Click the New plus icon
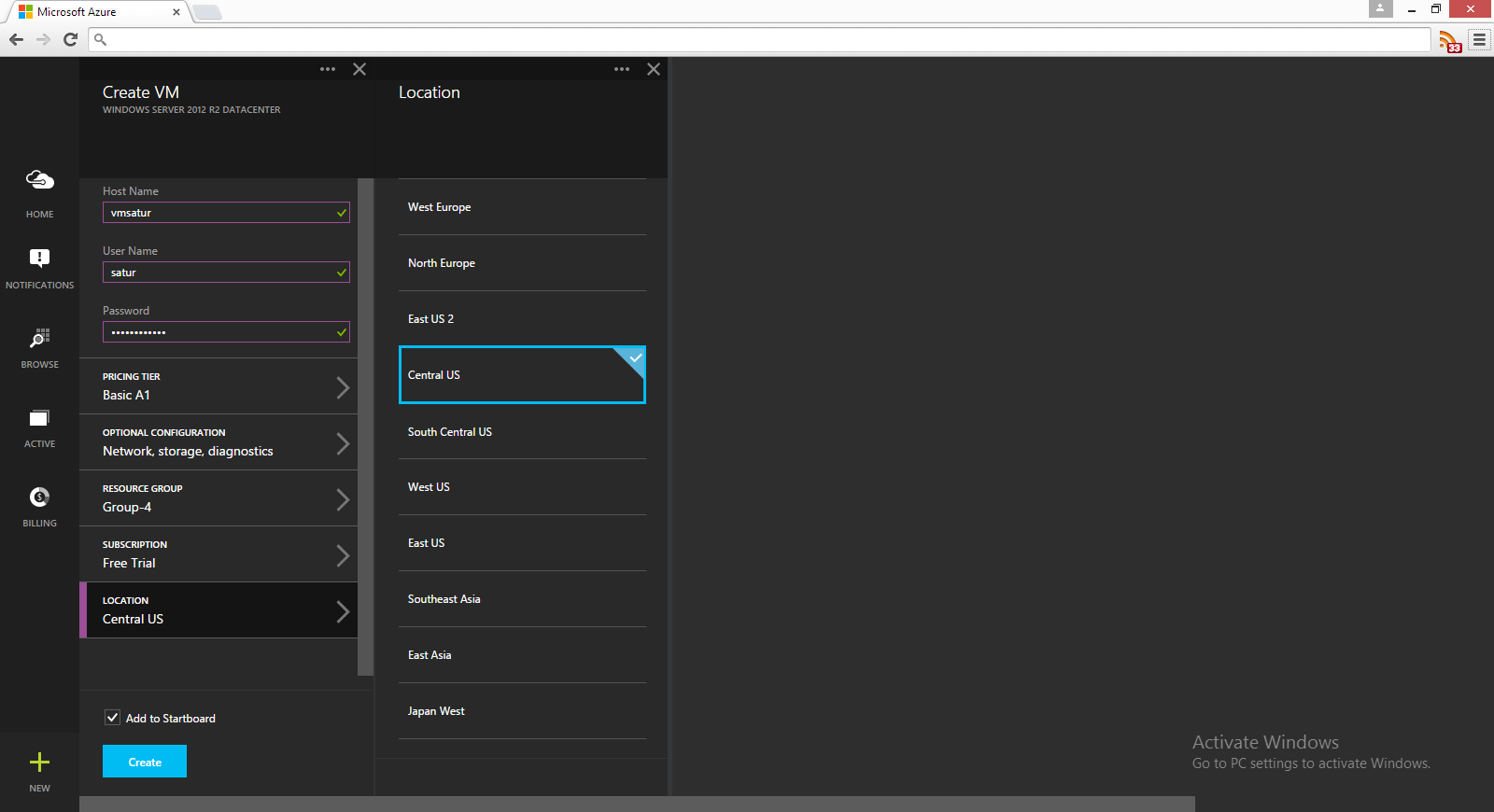 tap(39, 763)
